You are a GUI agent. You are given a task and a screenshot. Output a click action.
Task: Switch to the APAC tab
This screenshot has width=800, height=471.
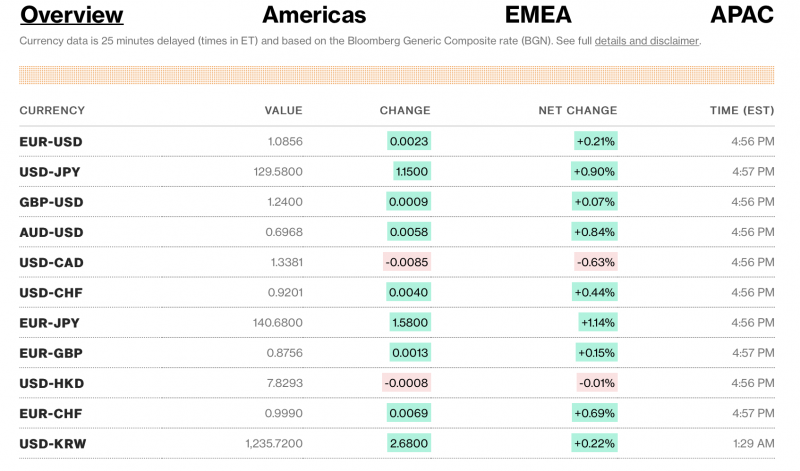[741, 15]
